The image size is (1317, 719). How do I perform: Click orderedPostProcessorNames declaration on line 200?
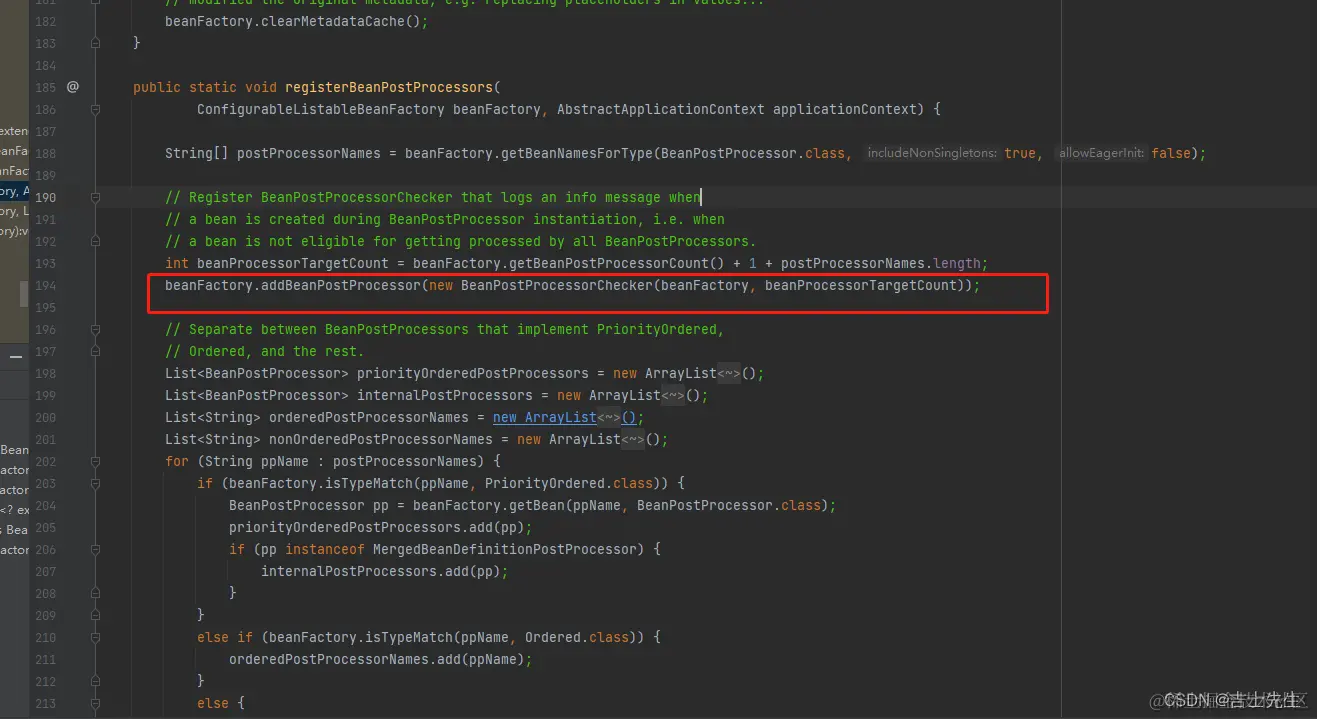[369, 417]
